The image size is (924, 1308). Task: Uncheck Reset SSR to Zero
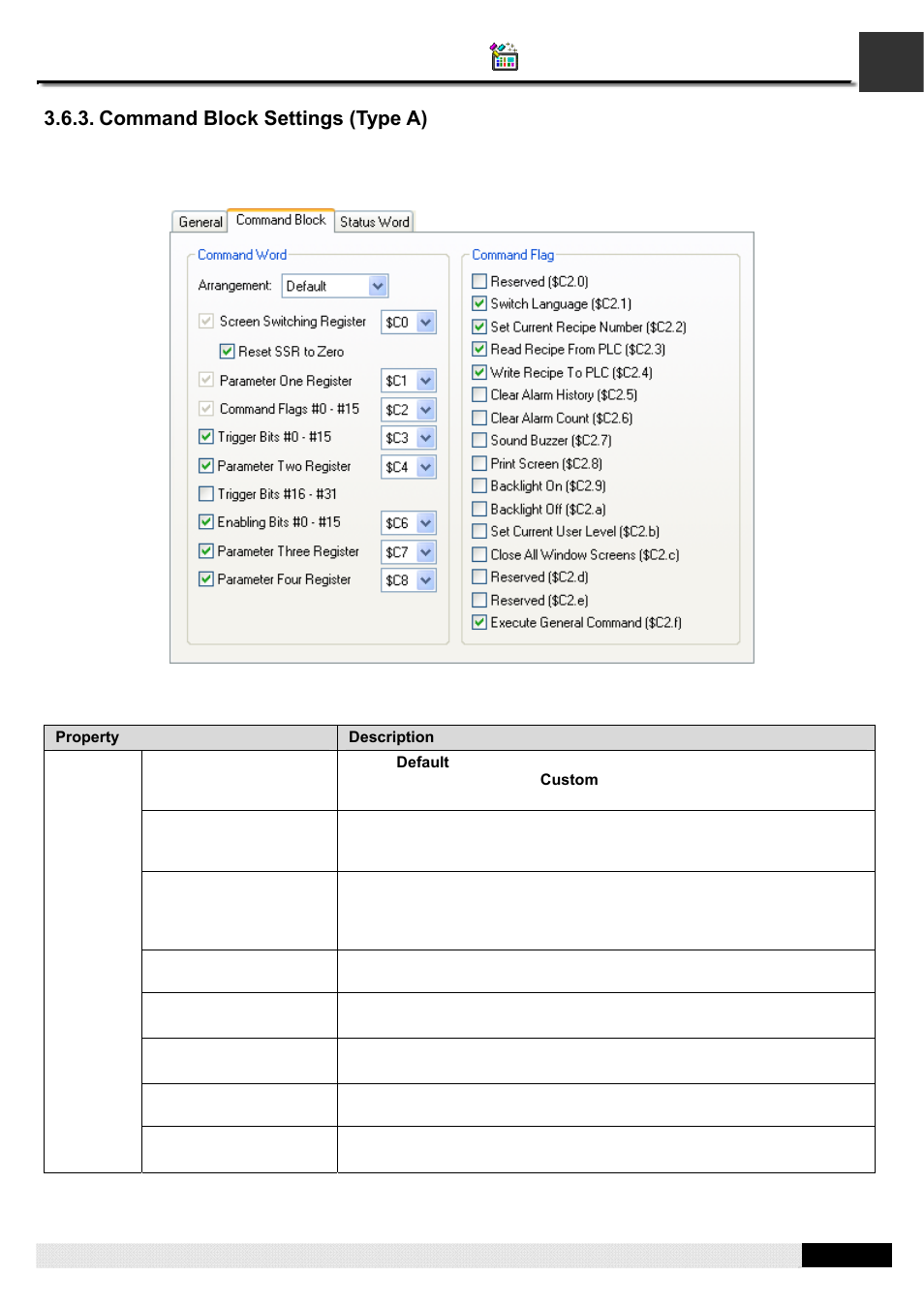(x=227, y=352)
